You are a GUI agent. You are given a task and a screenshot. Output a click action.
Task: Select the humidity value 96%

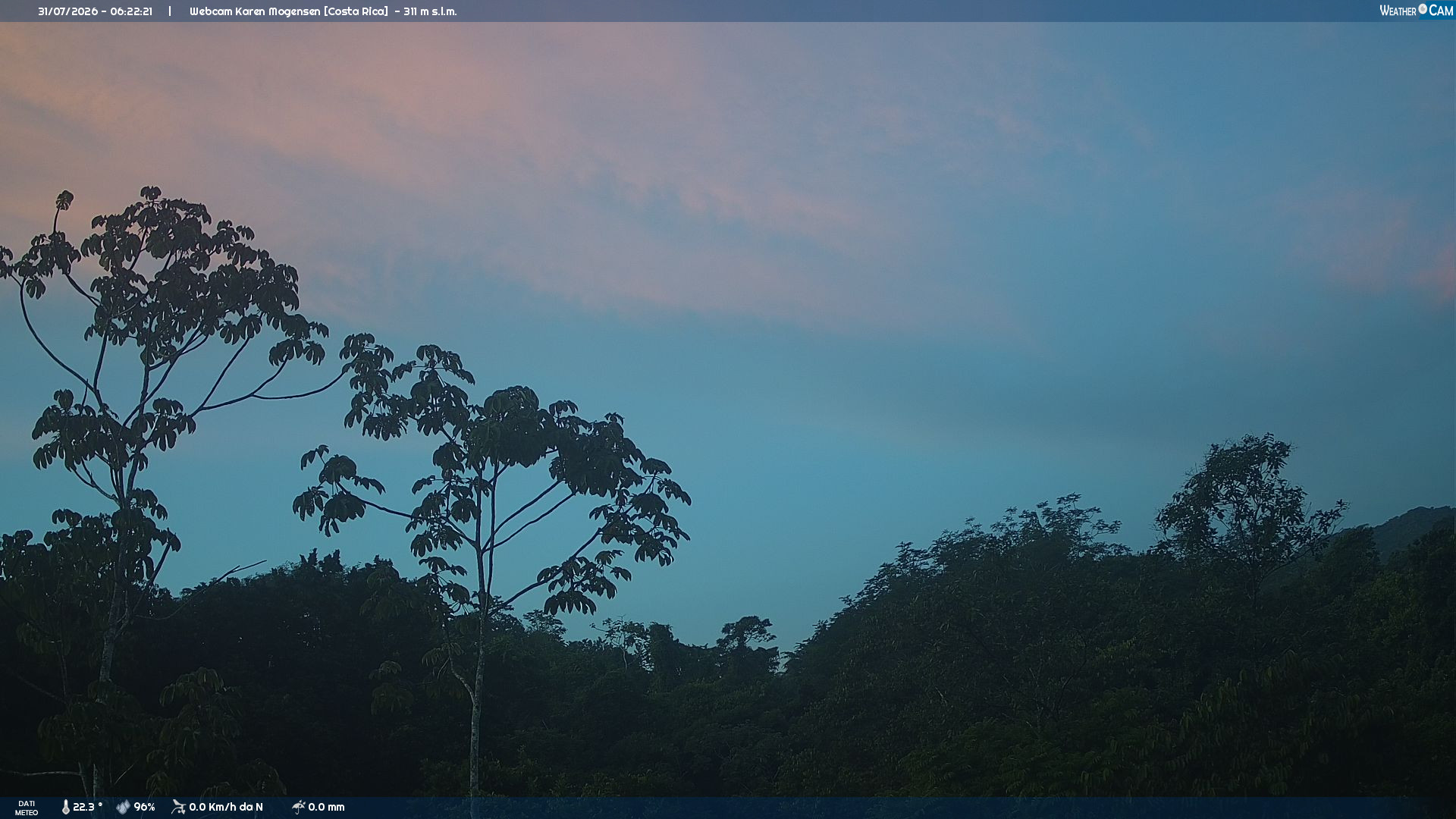144,808
